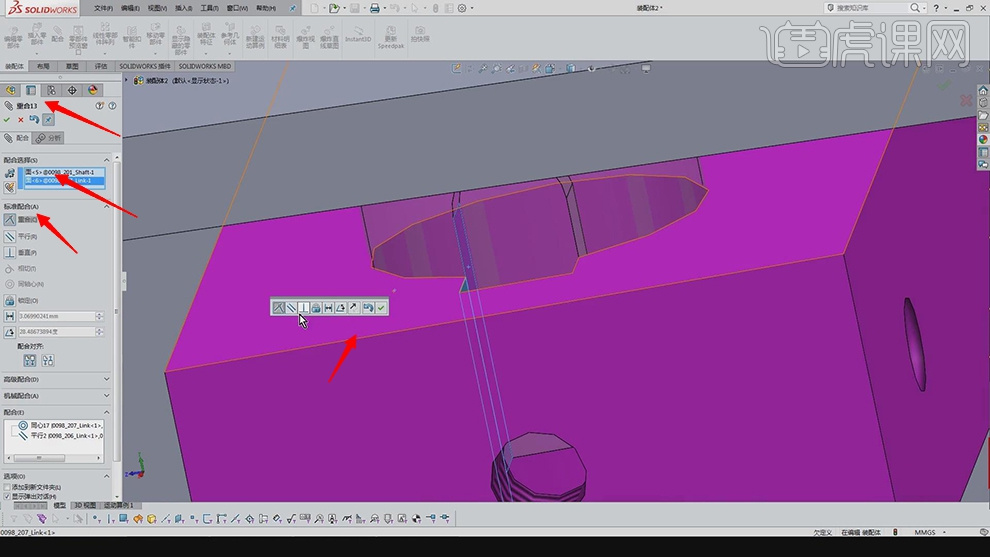
Task: Enable the add to new folder checkbox
Action: [x=7, y=487]
